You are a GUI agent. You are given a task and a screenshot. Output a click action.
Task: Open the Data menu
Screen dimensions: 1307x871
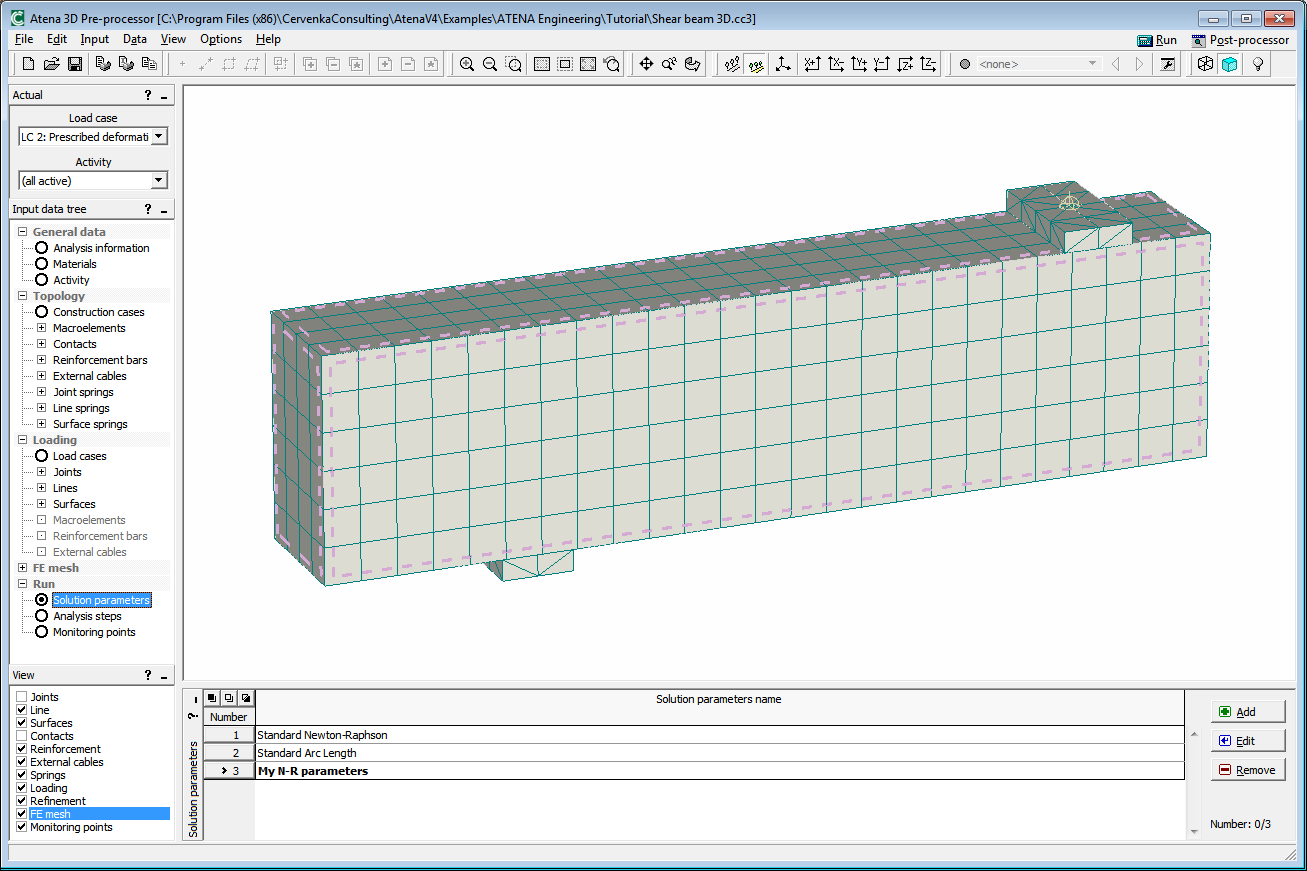[x=134, y=39]
